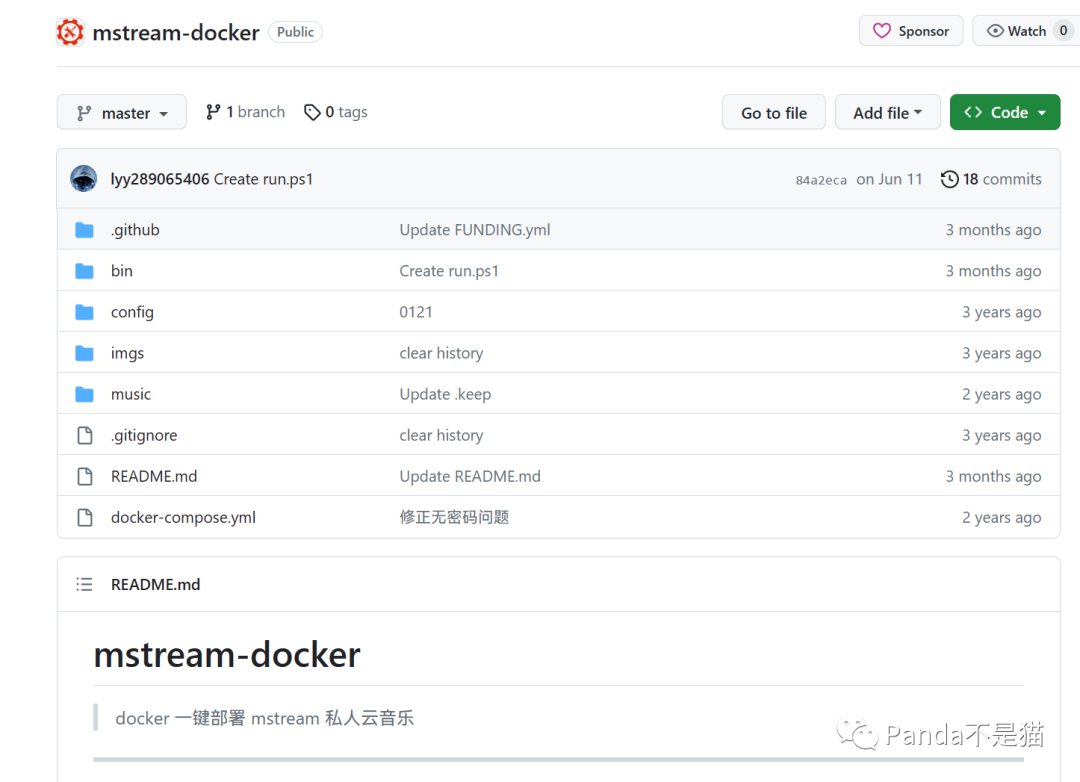Click the .gitignore file icon
Viewport: 1080px width, 782px height.
point(85,435)
